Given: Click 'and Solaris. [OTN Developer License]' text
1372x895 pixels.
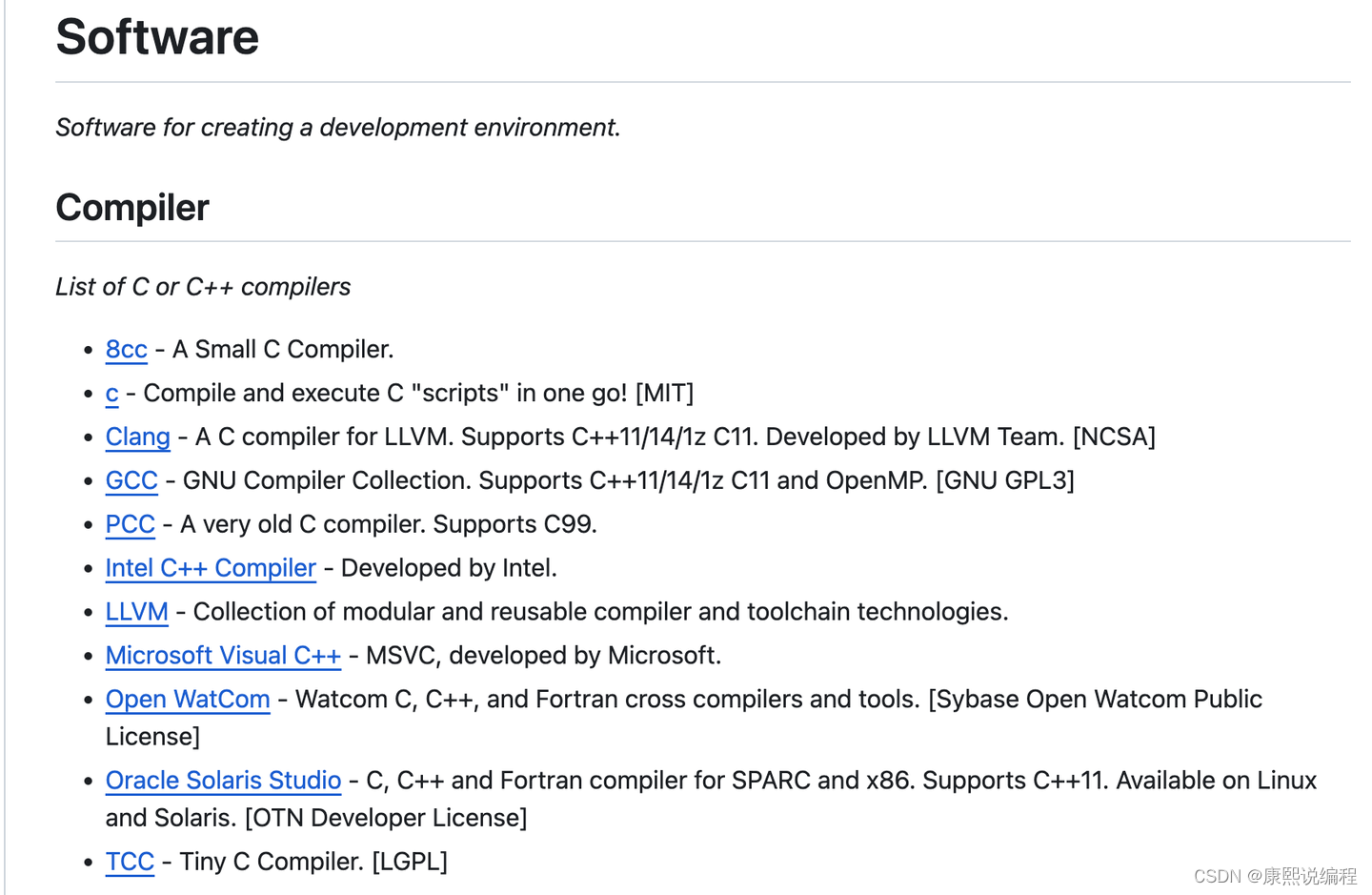Looking at the screenshot, I should tap(316, 818).
